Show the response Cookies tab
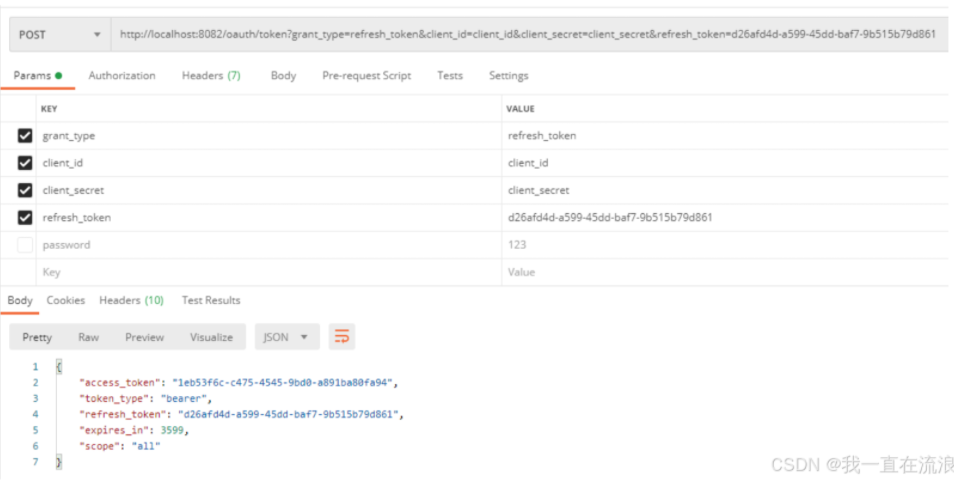Screen dimensions: 954x490 click(66, 300)
